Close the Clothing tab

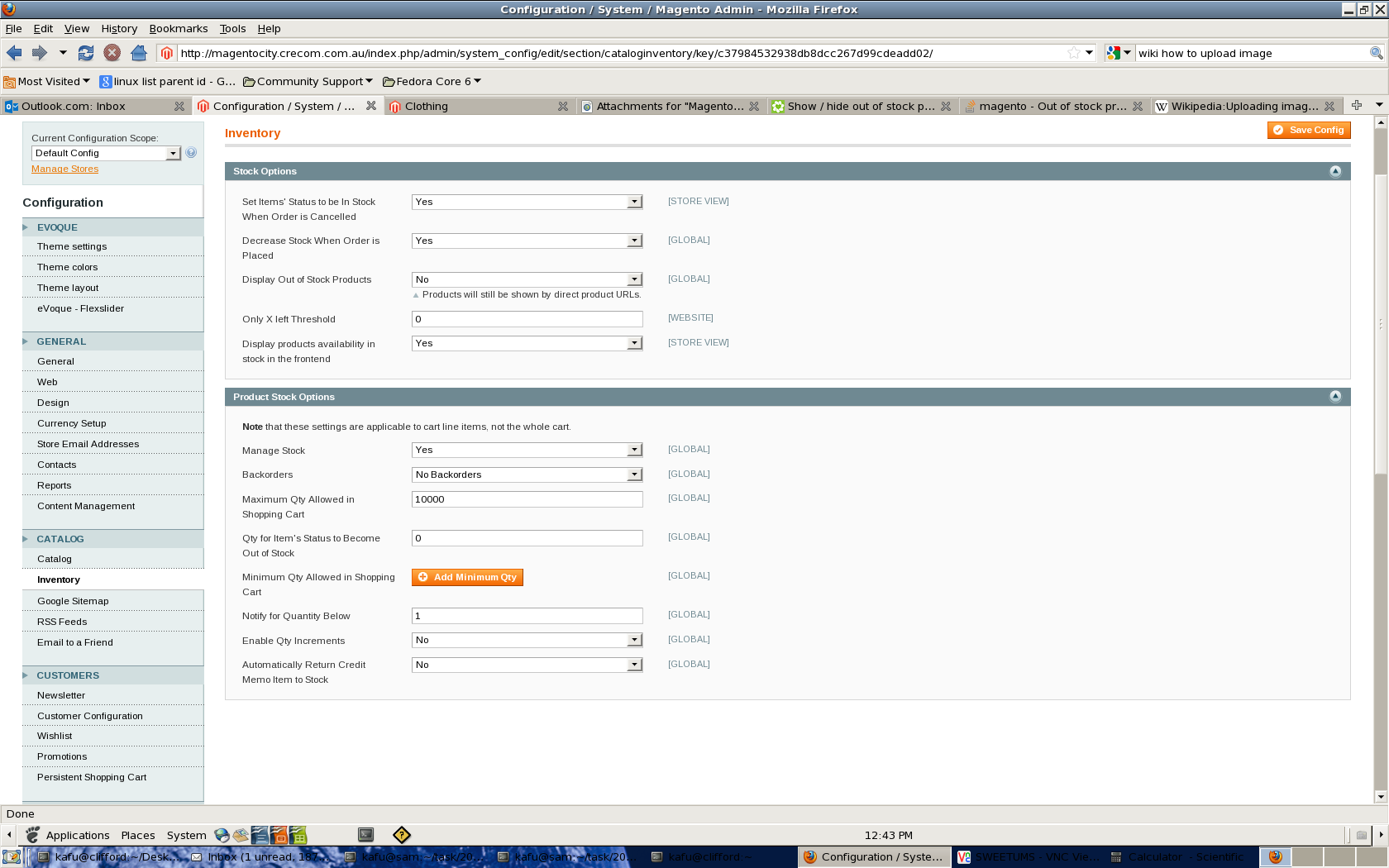pyautogui.click(x=563, y=107)
